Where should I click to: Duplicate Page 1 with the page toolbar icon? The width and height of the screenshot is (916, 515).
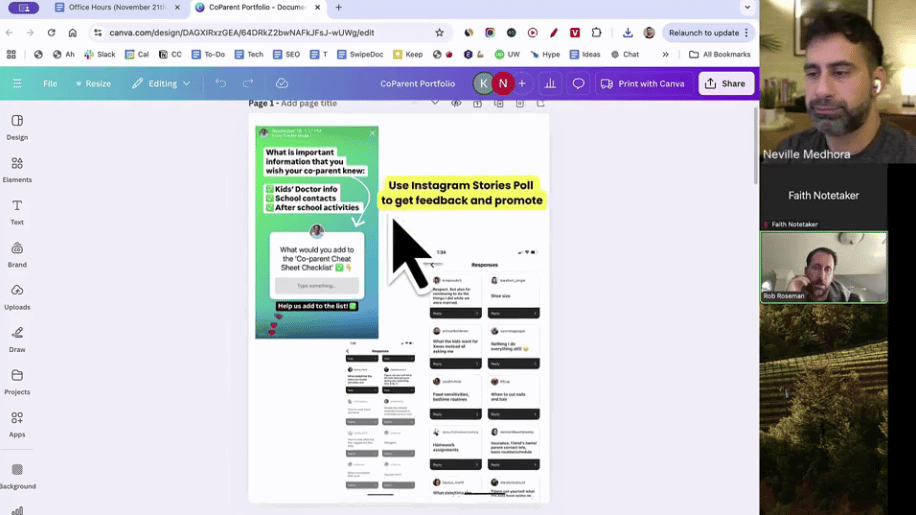point(498,103)
